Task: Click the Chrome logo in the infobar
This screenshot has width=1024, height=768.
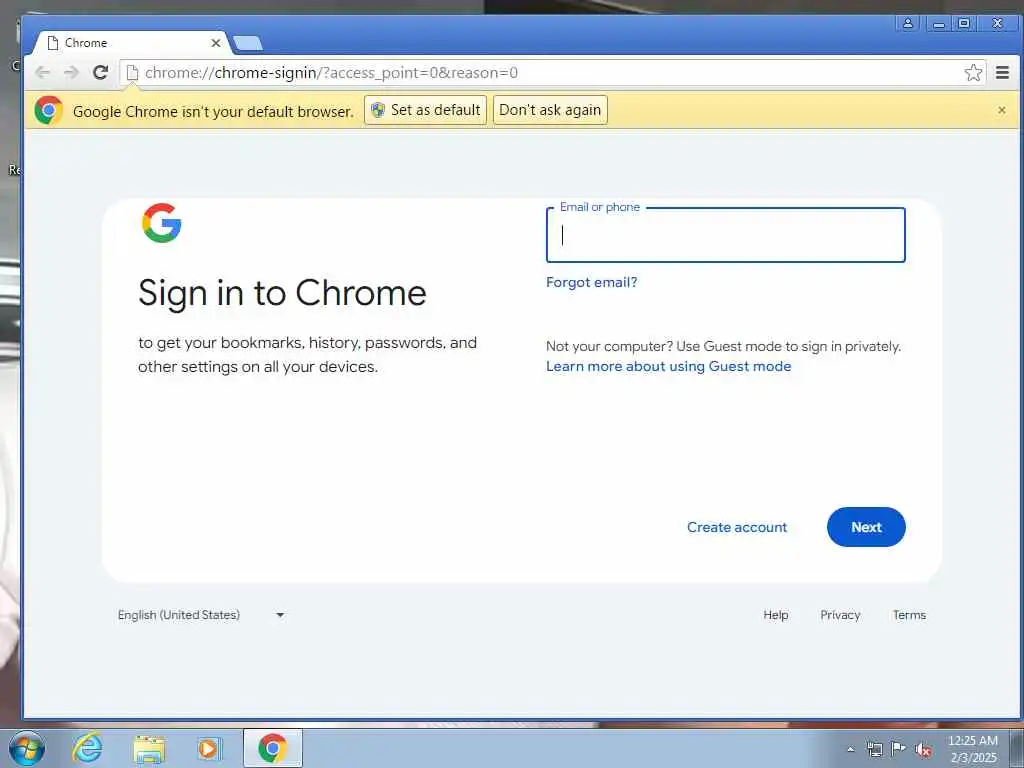Action: tap(48, 110)
